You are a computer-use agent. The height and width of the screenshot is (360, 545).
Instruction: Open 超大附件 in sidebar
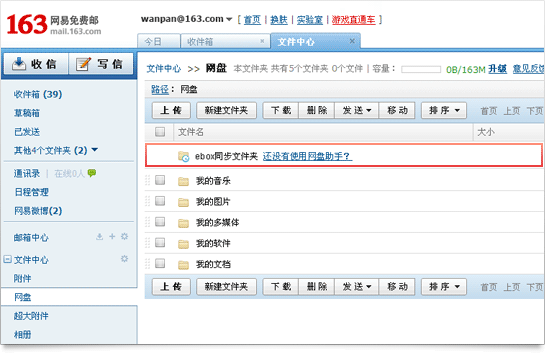pos(31,316)
